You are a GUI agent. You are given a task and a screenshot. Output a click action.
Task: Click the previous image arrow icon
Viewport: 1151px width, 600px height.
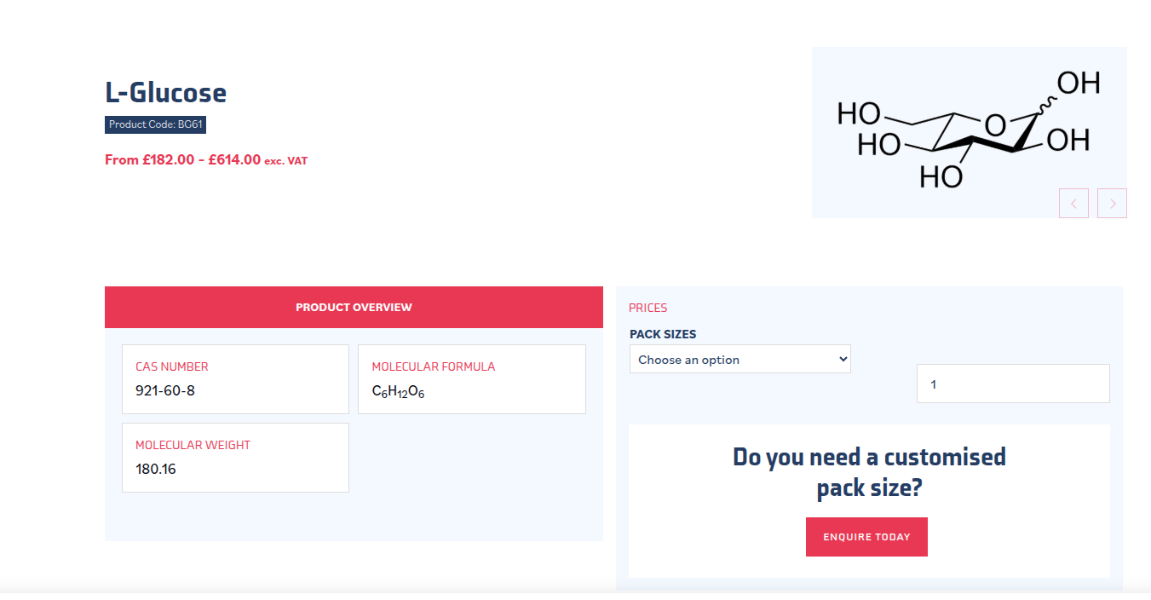coord(1073,203)
